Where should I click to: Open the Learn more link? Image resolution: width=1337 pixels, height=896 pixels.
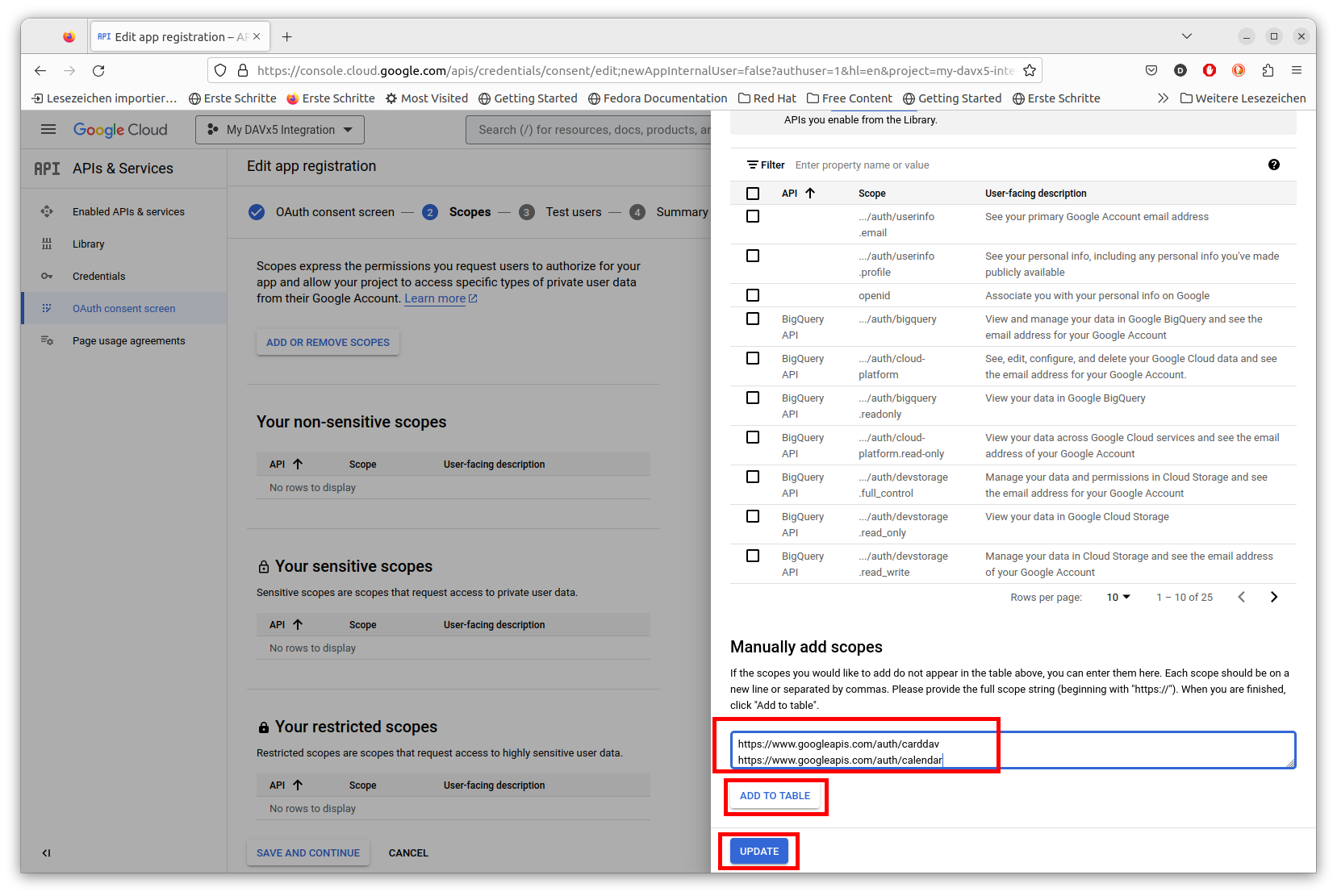pyautogui.click(x=441, y=298)
